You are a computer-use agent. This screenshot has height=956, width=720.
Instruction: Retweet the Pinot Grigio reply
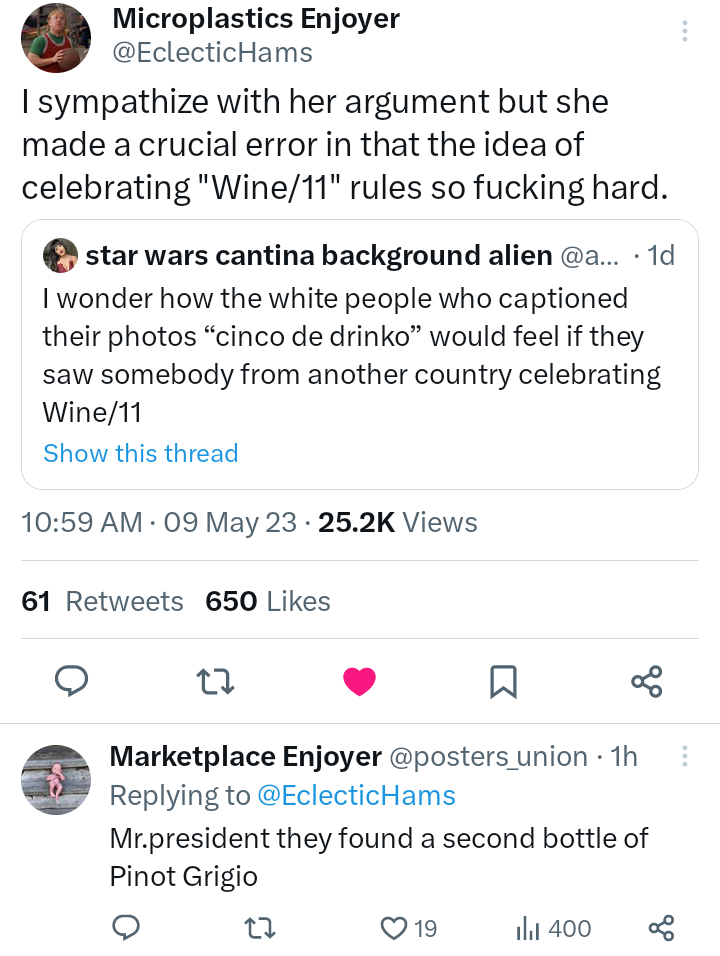pos(261,929)
